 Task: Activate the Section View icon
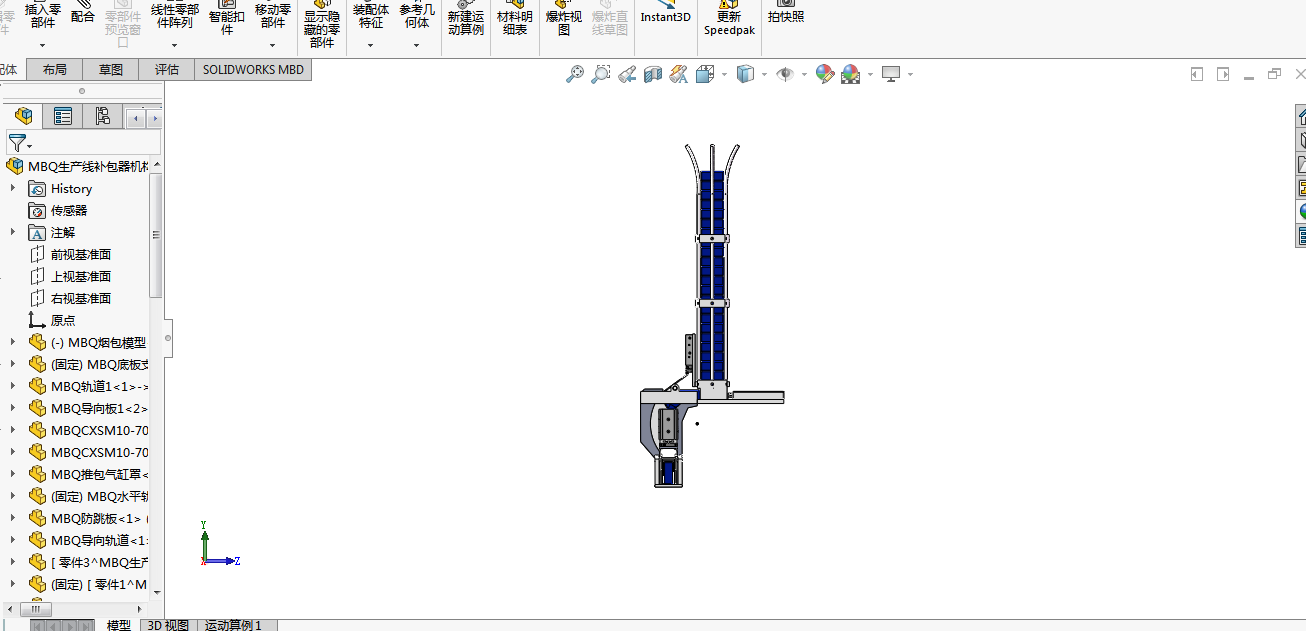(653, 74)
